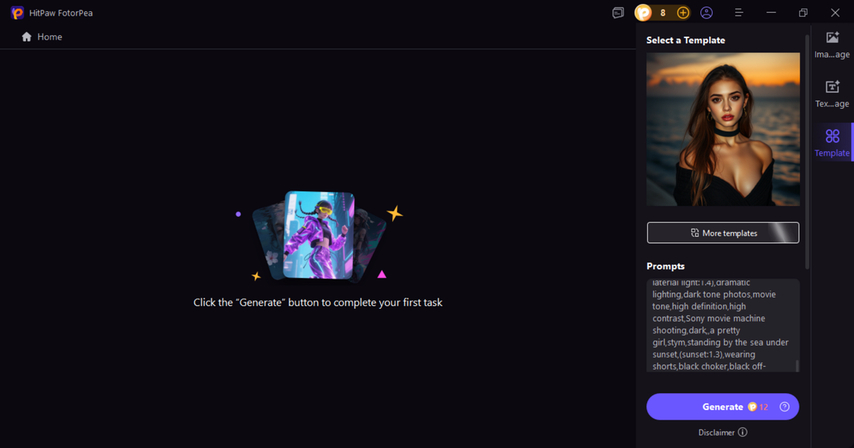Click the Prompts text box scrollbar
Screen dimensions: 854x448
[797, 365]
